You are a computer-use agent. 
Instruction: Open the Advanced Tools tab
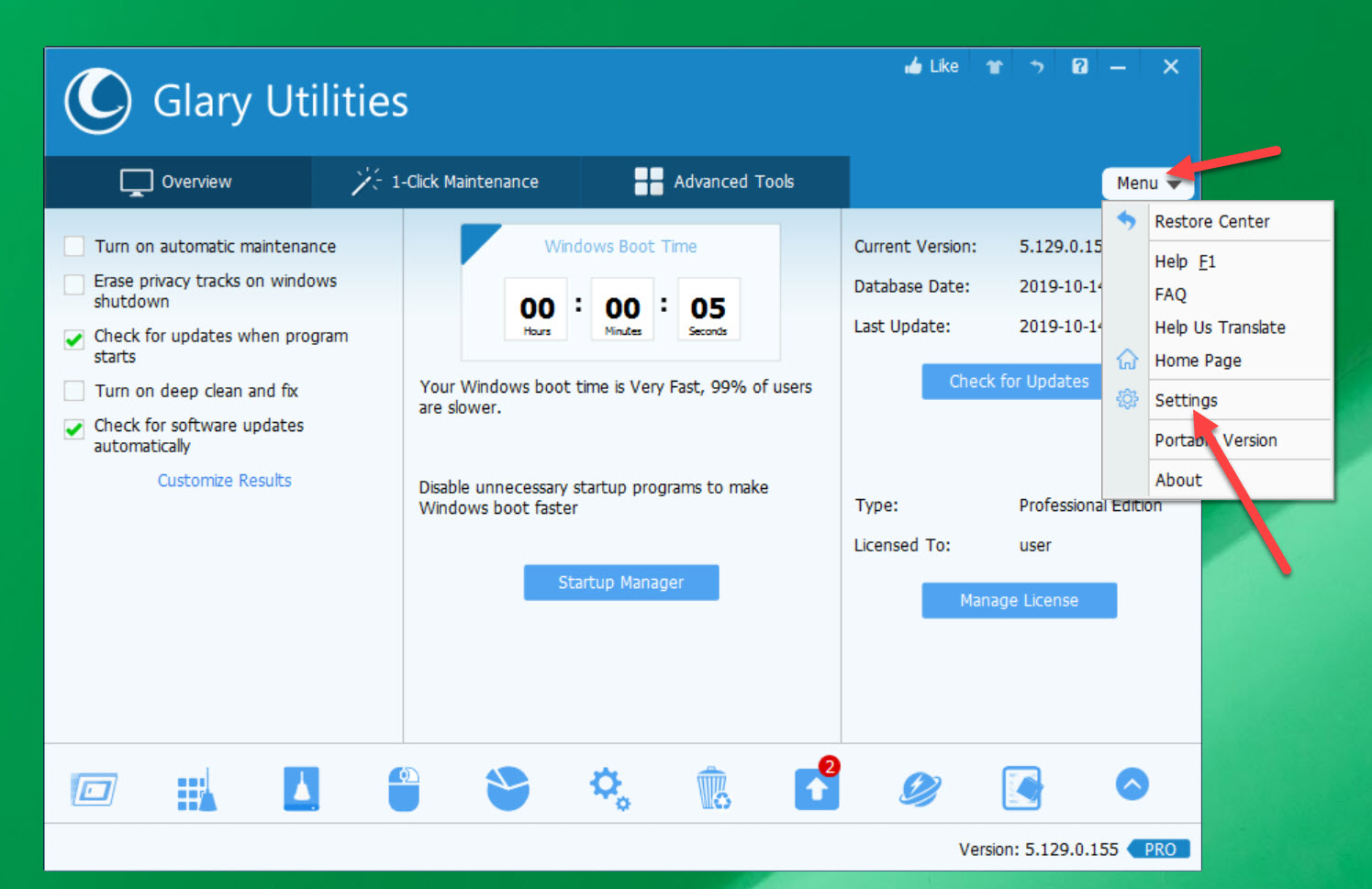click(x=715, y=182)
